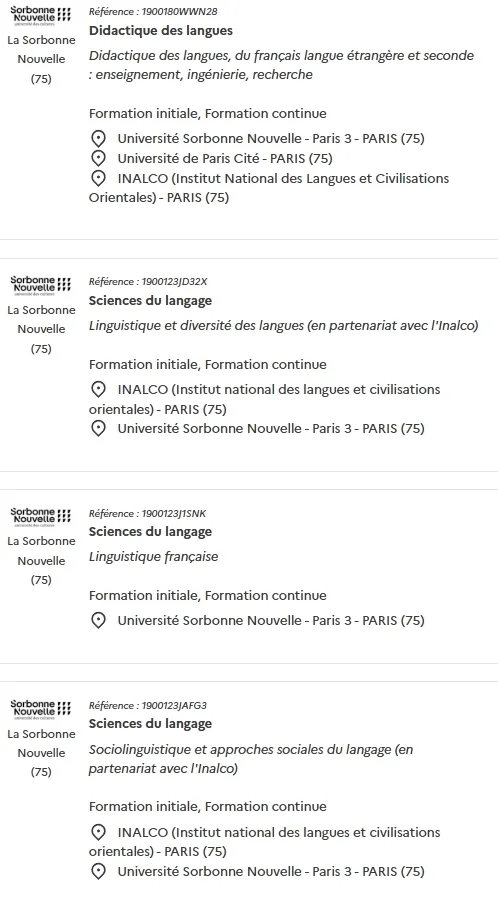498x898 pixels.
Task: Click the Sorbonne Nouvelle logo beside Didactique des langues
Action: (x=41, y=15)
